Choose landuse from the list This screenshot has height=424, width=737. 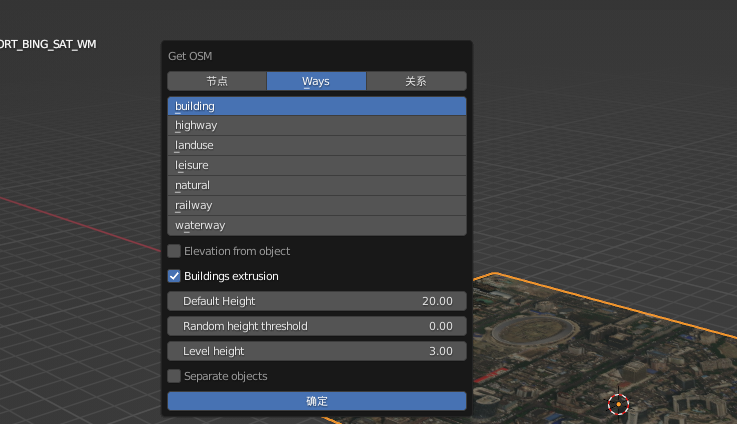point(317,145)
